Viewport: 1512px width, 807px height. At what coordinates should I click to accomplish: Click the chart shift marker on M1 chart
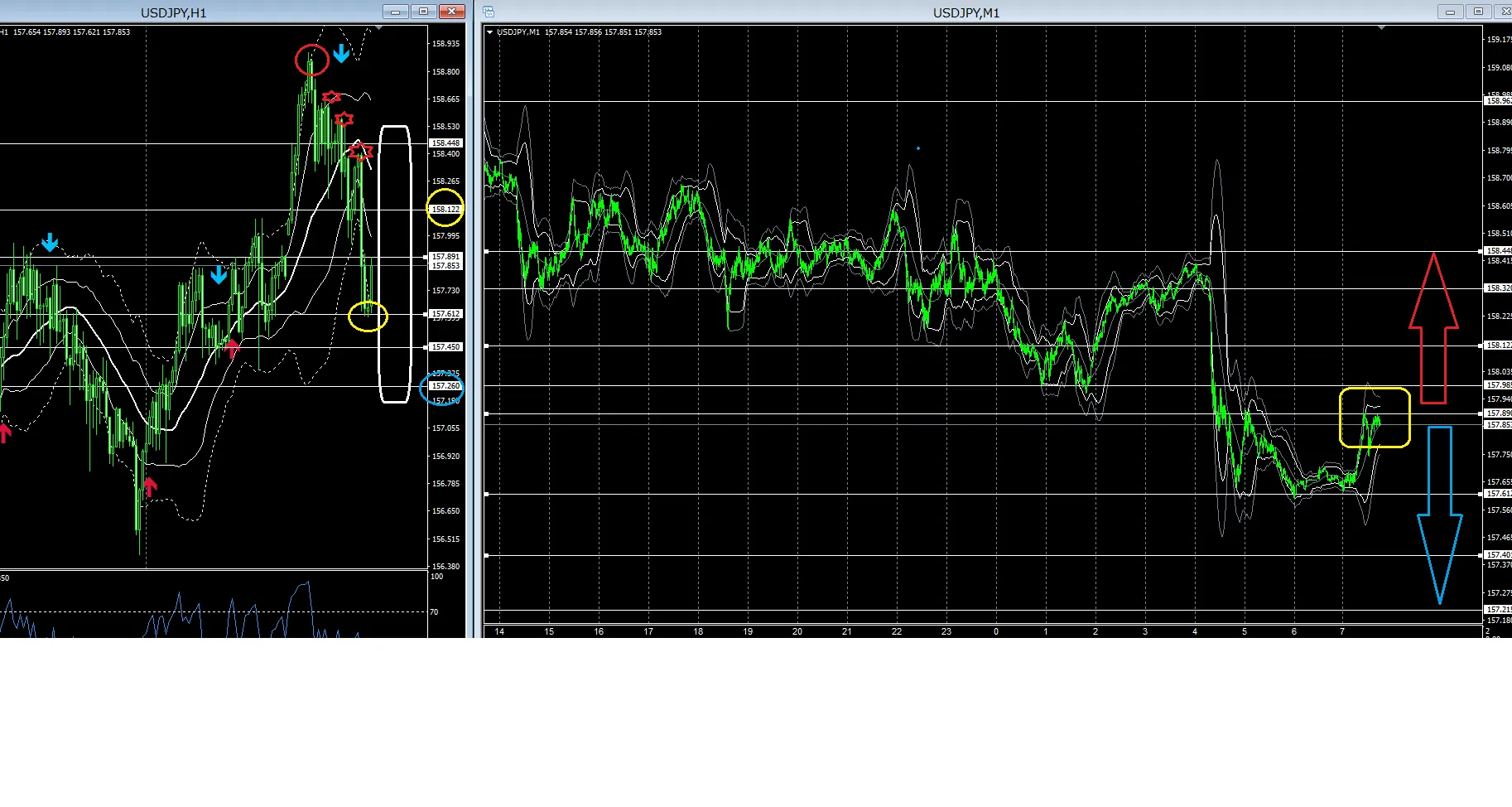(1381, 28)
